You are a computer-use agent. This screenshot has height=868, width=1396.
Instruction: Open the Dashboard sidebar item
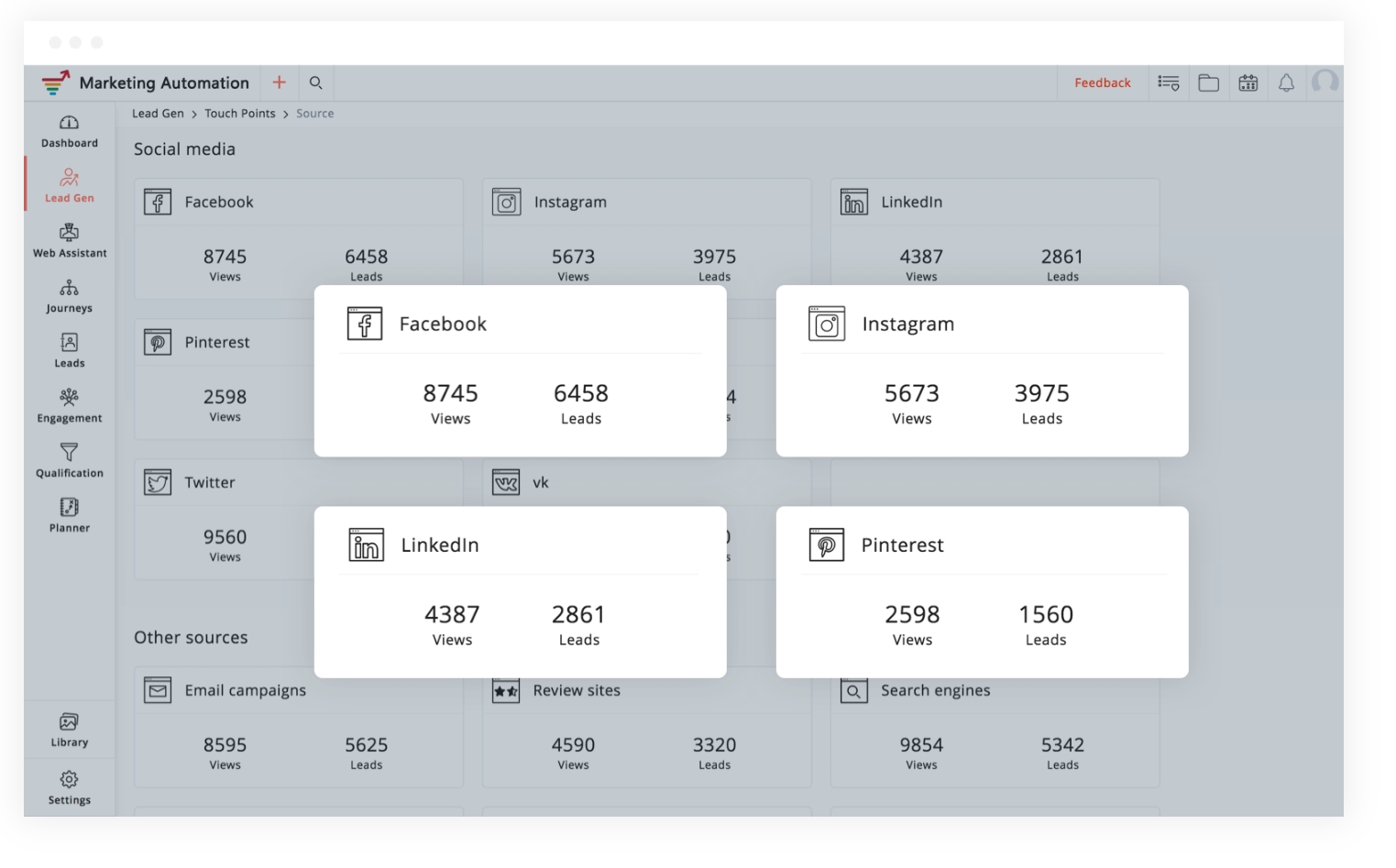coord(69,131)
